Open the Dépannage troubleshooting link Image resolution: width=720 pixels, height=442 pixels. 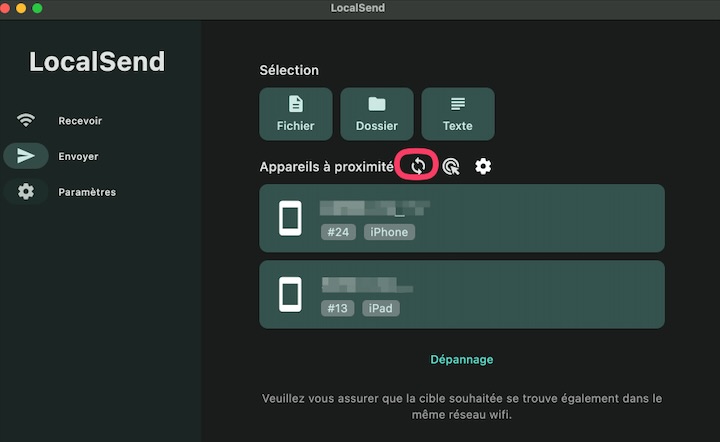click(x=462, y=359)
